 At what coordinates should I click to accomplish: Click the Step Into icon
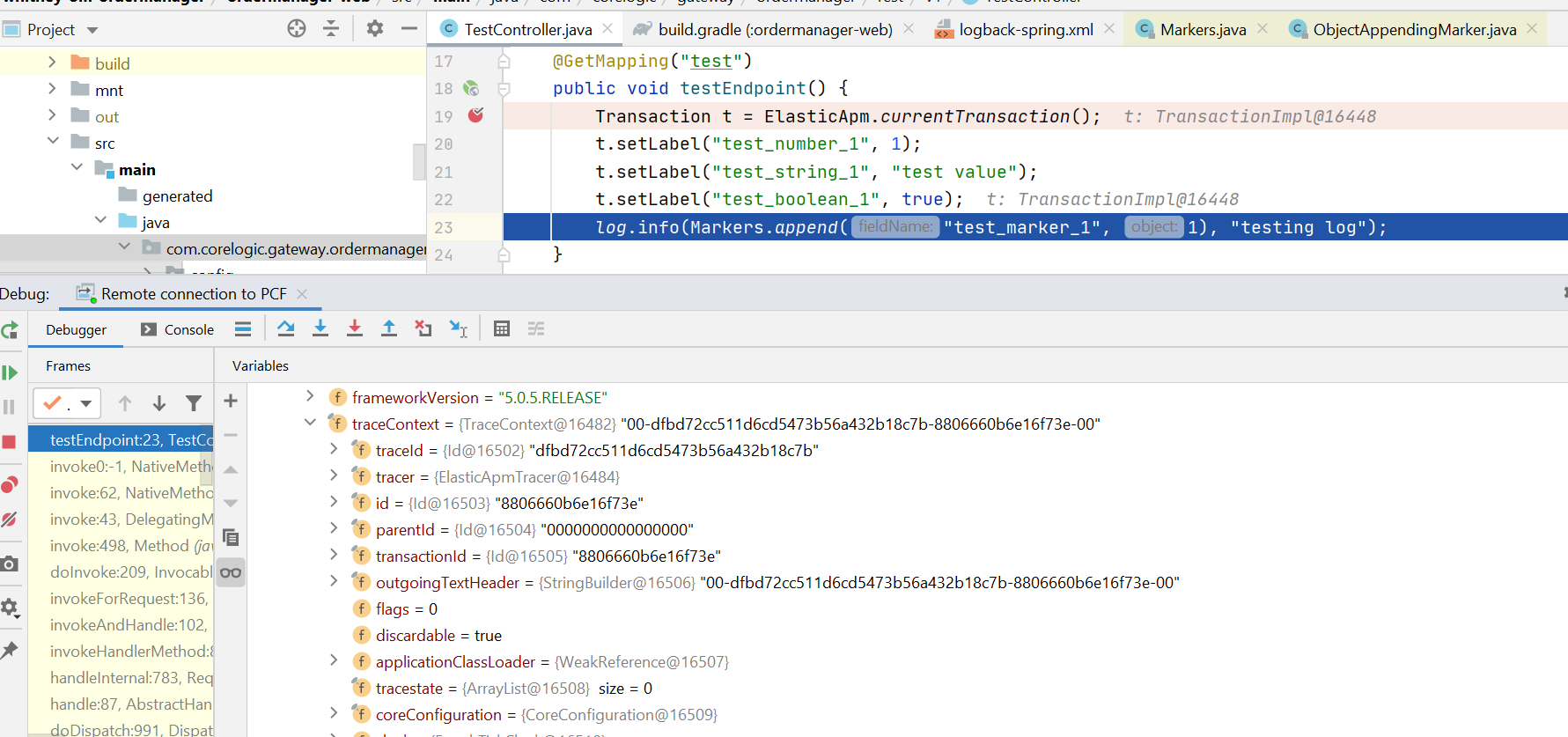(x=320, y=328)
